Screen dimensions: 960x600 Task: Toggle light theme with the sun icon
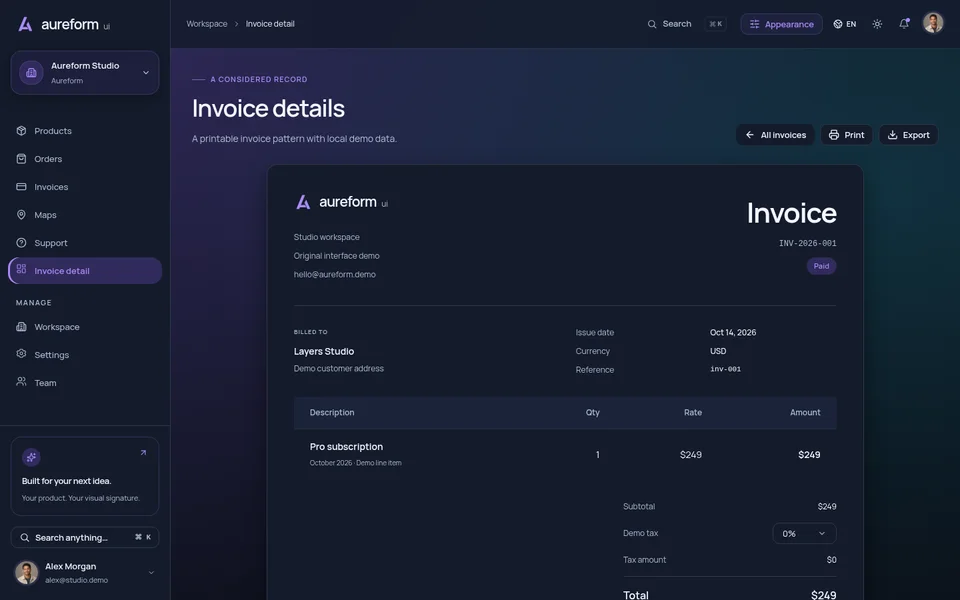[877, 24]
